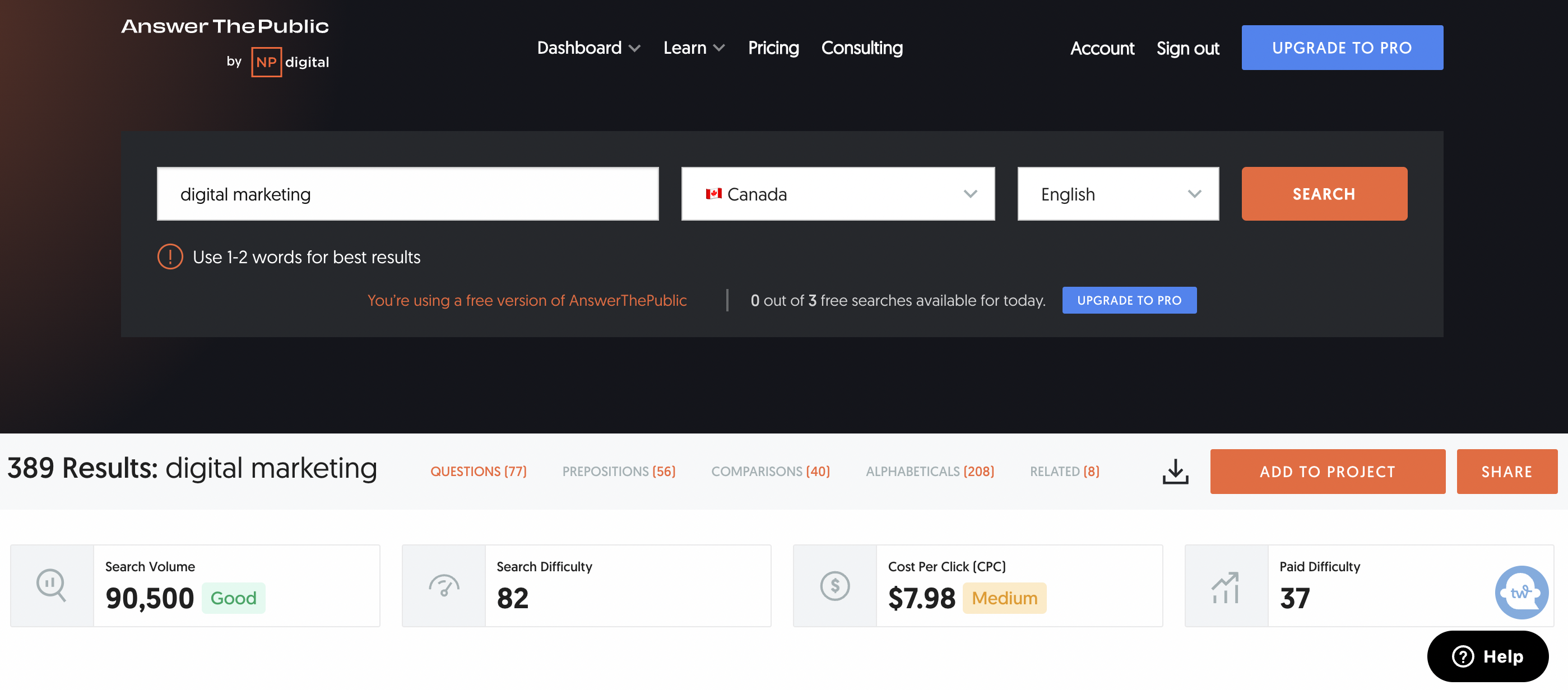Screen dimensions: 1568x690
Task: Click the digital marketing search field
Action: (x=407, y=194)
